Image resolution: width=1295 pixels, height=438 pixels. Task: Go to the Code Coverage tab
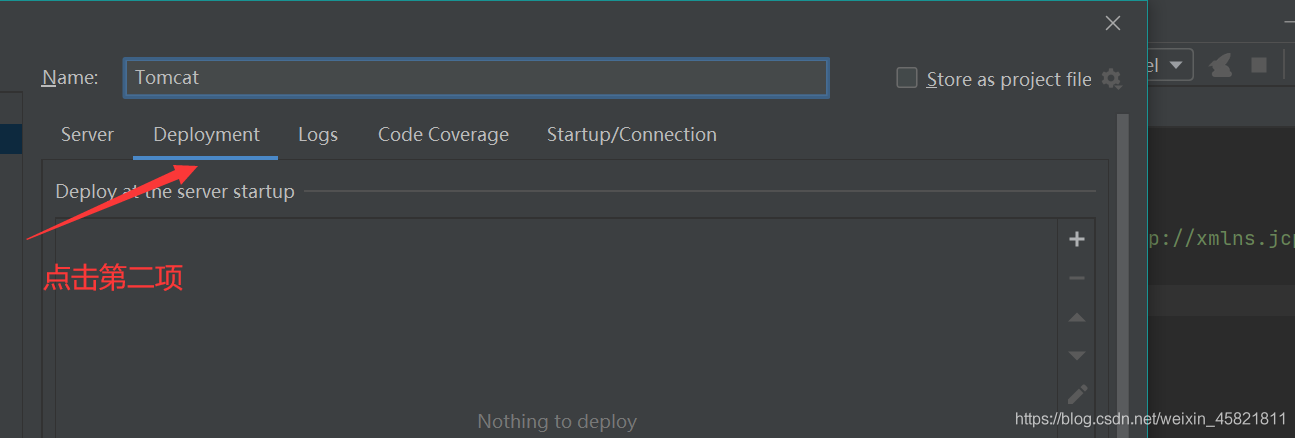click(443, 135)
